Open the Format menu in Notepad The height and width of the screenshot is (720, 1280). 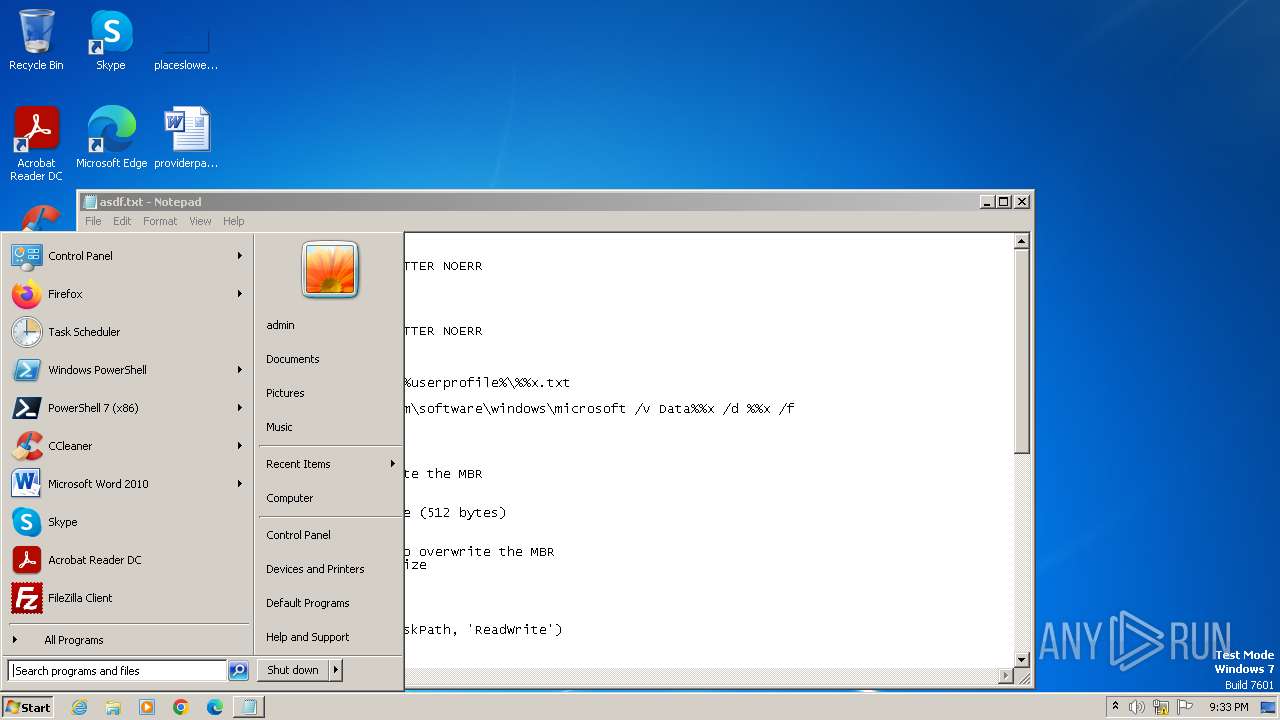tap(160, 221)
